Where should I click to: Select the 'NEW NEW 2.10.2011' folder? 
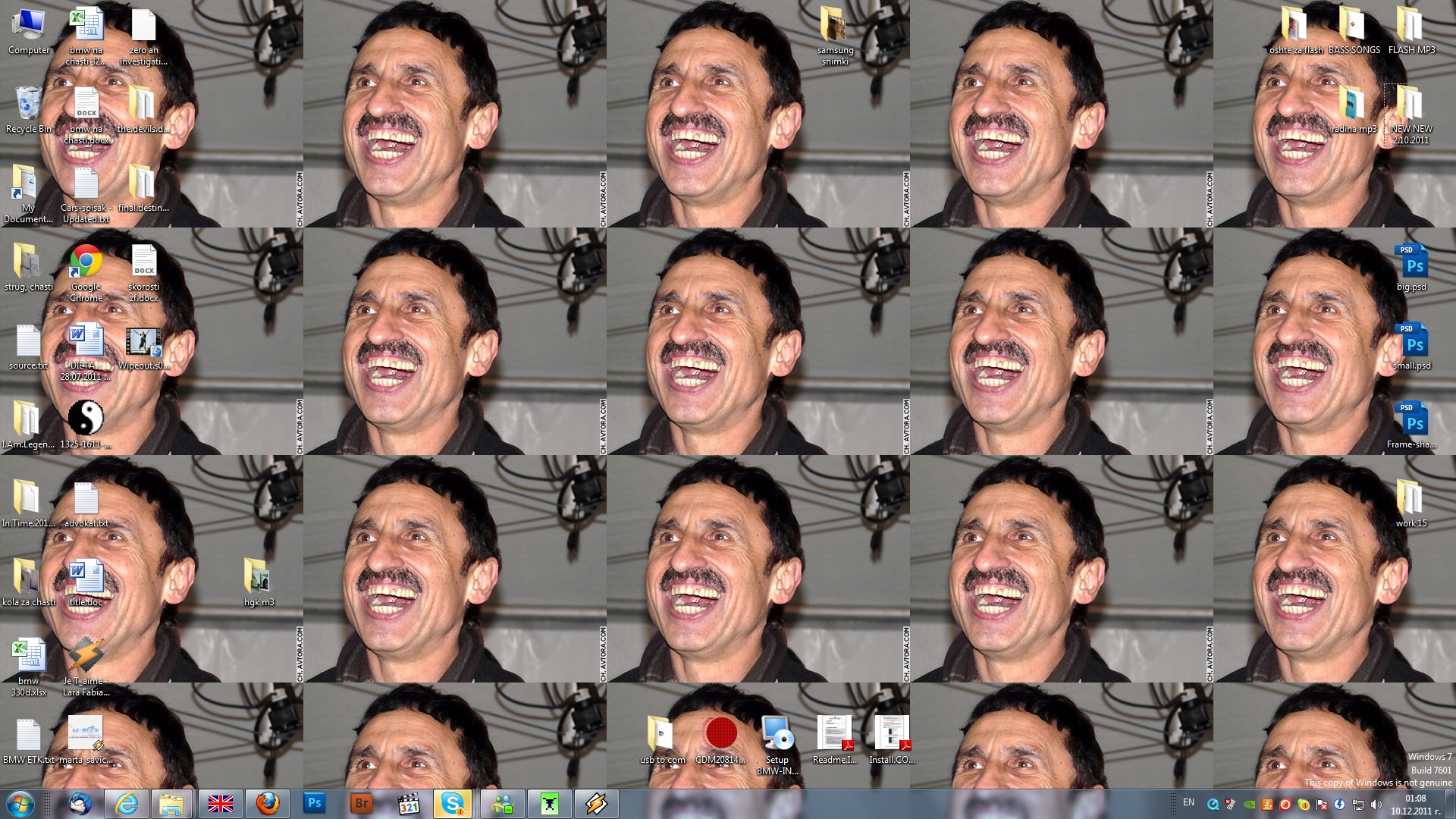[x=1411, y=115]
